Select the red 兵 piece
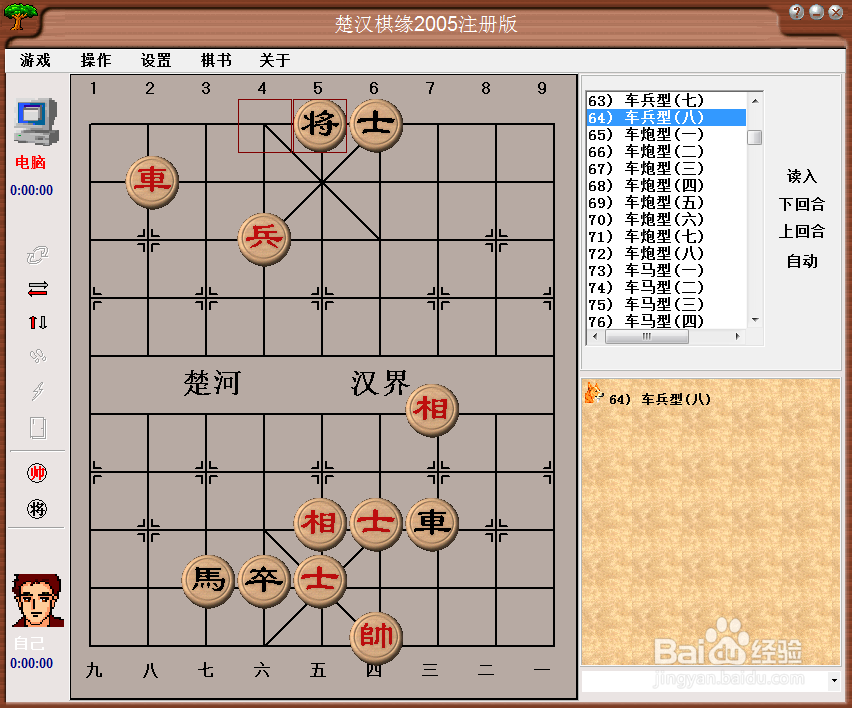 264,239
